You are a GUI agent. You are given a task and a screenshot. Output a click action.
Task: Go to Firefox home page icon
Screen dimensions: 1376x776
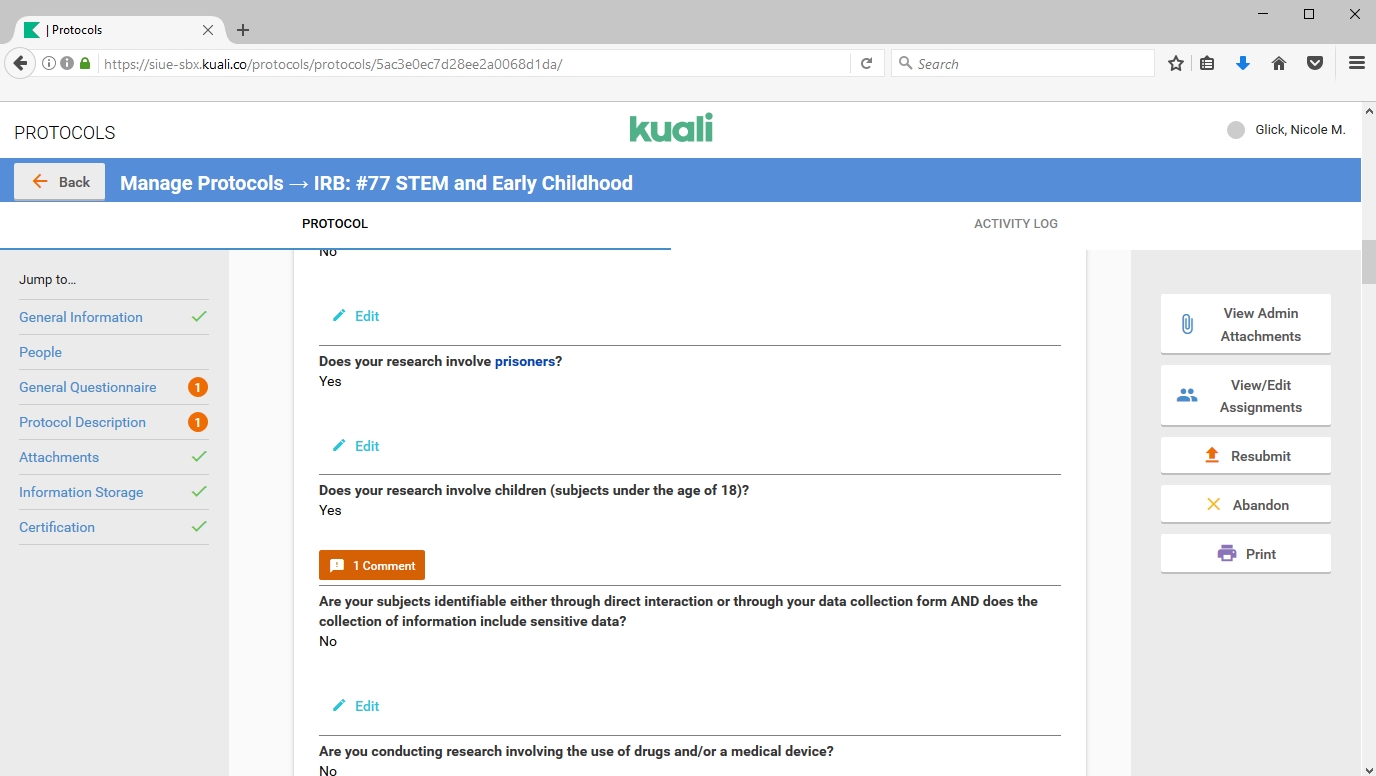coord(1279,64)
